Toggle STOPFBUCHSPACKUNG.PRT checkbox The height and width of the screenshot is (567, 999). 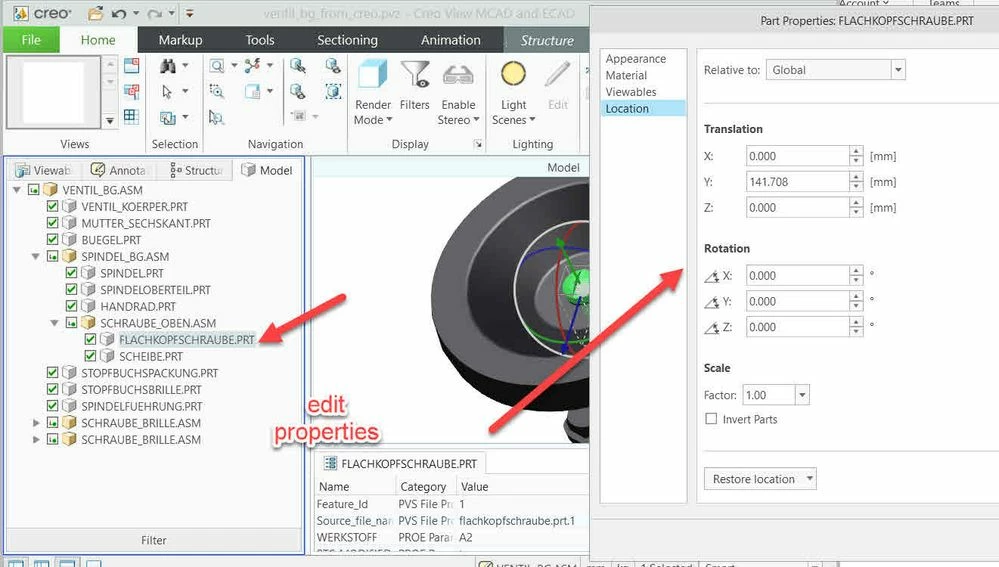pyautogui.click(x=53, y=372)
